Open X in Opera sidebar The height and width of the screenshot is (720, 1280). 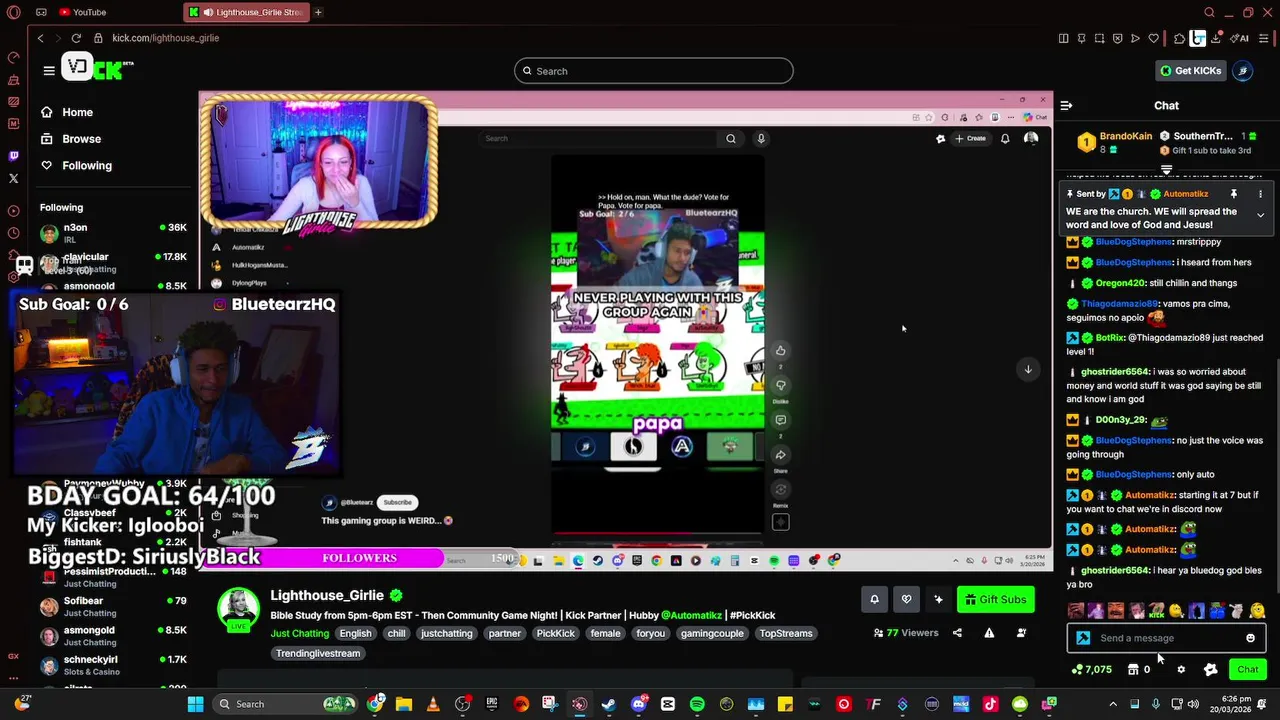(x=13, y=178)
